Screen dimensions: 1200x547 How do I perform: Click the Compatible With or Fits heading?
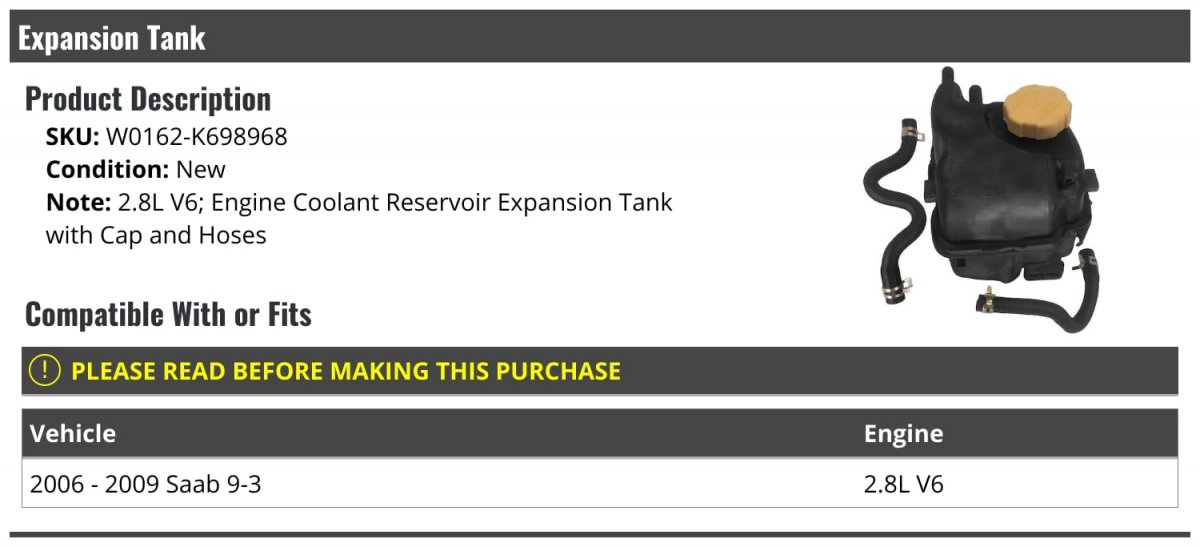[168, 315]
